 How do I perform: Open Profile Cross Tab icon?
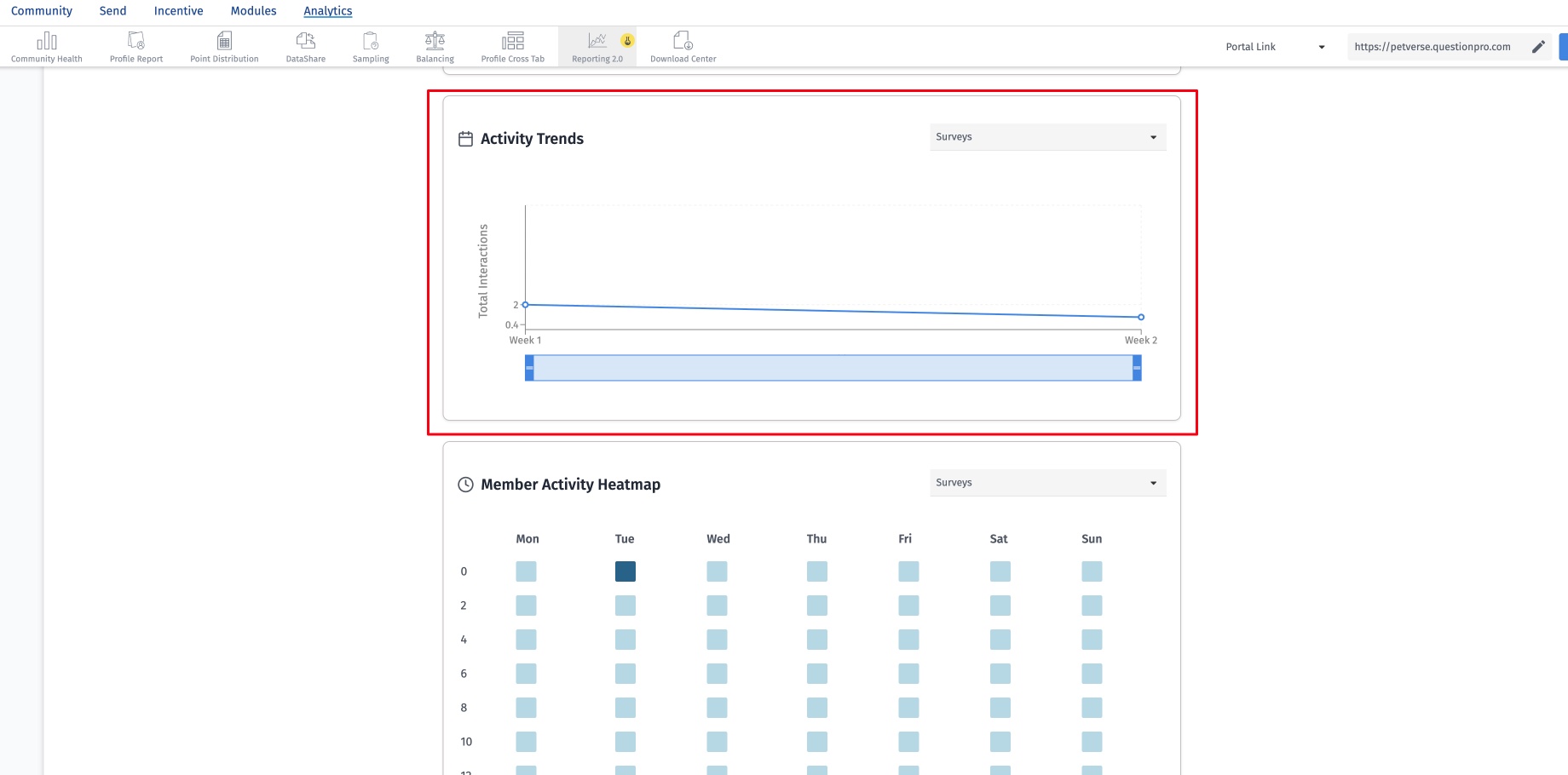(513, 42)
